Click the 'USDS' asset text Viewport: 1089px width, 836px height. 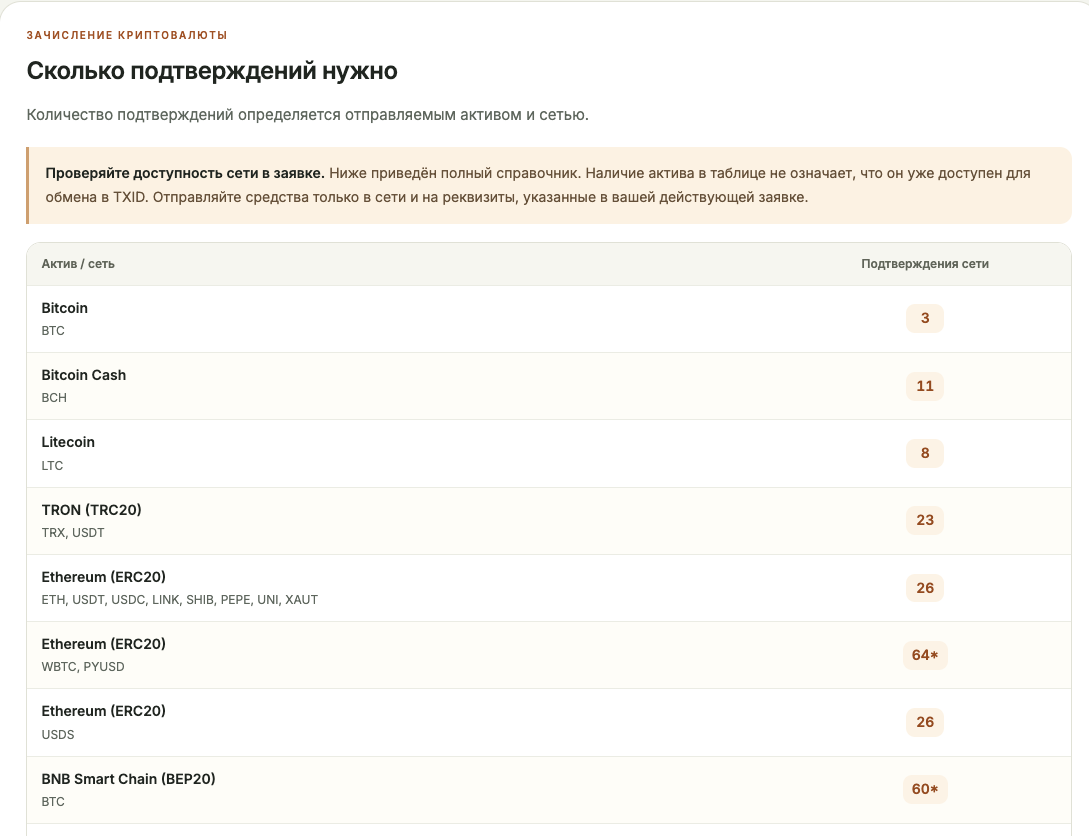(x=58, y=734)
